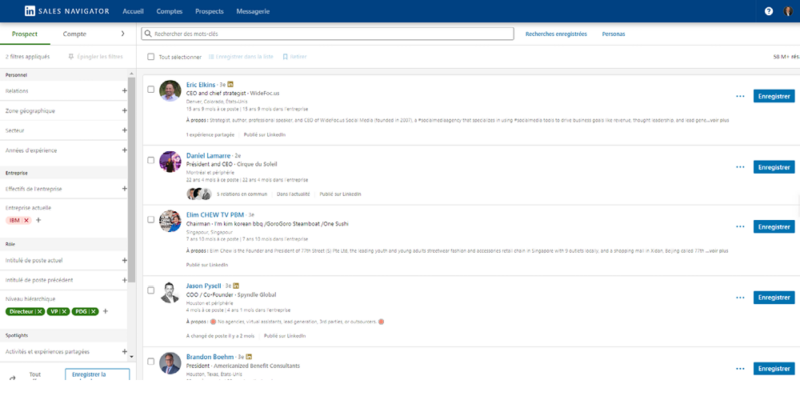Open Recherches enregistrées link
The height and width of the screenshot is (400, 800).
(556, 34)
